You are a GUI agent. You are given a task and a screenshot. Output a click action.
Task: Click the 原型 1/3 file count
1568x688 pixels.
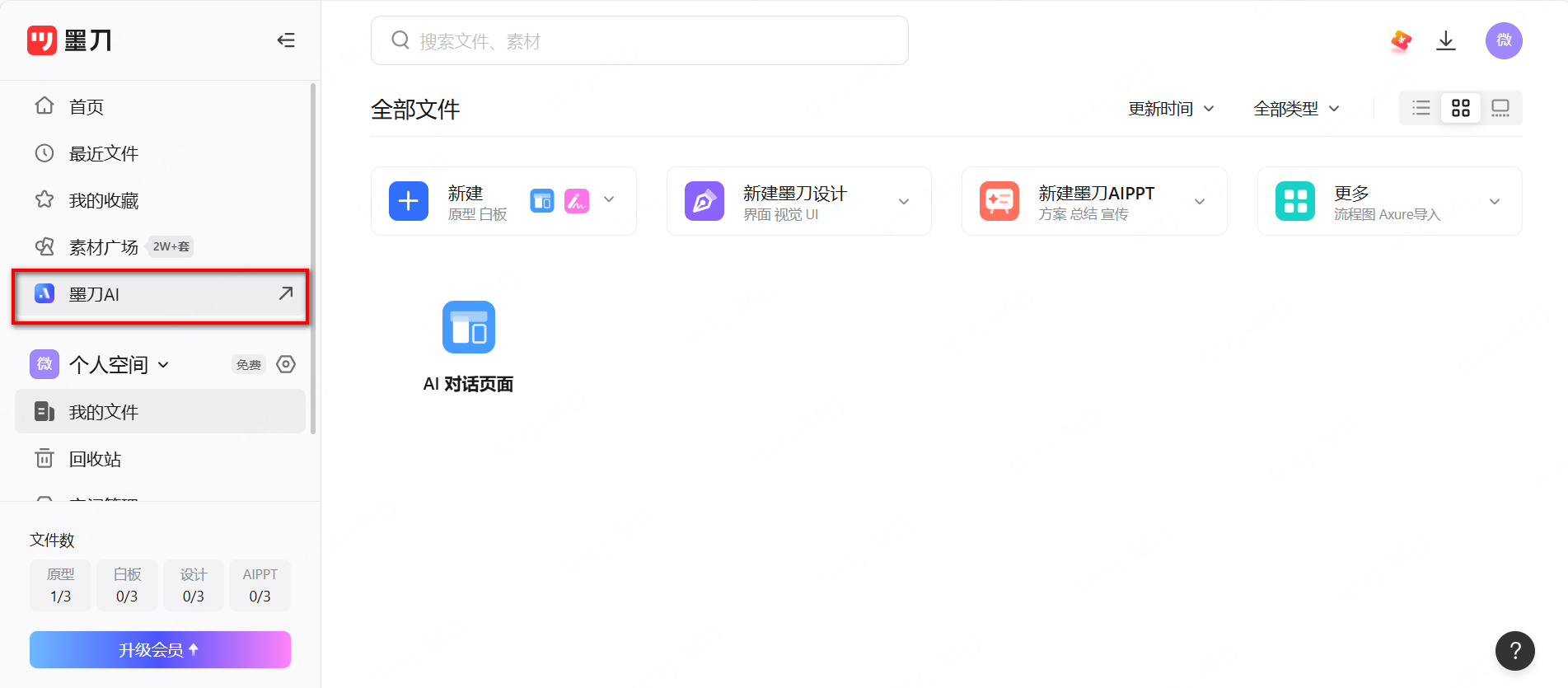click(60, 585)
